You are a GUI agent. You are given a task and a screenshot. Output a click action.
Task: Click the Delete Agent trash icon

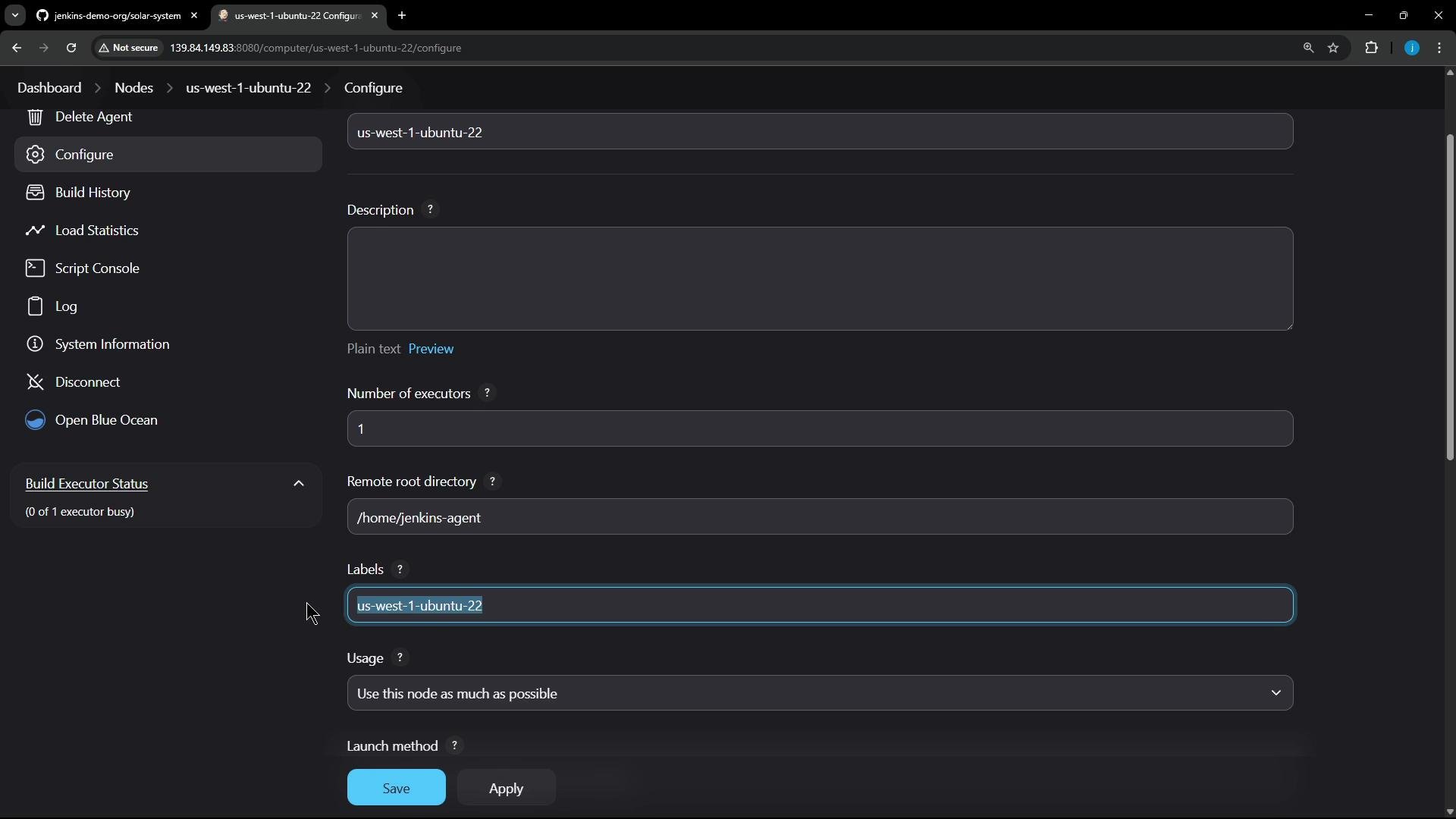[x=35, y=117]
